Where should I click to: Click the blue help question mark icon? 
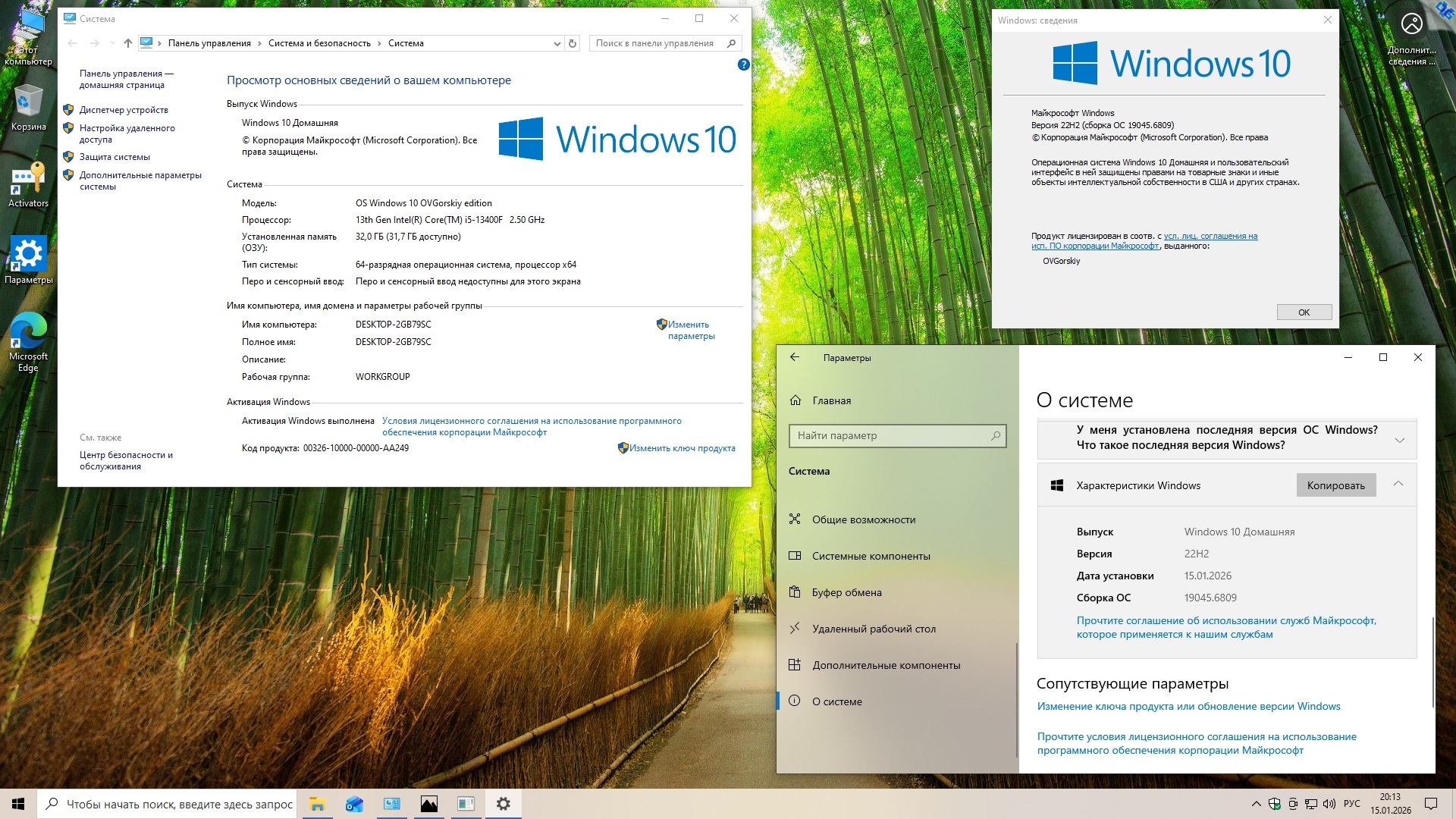743,65
